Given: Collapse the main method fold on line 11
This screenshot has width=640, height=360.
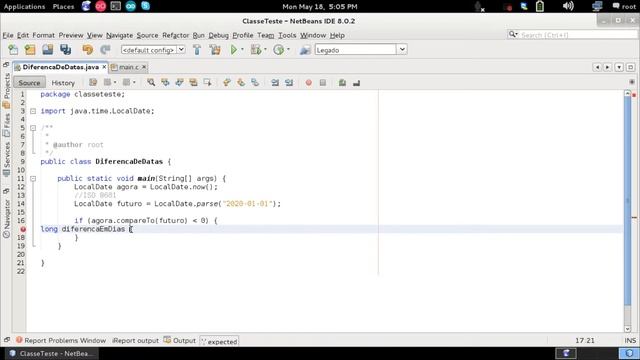Looking at the screenshot, I should click(33, 179).
